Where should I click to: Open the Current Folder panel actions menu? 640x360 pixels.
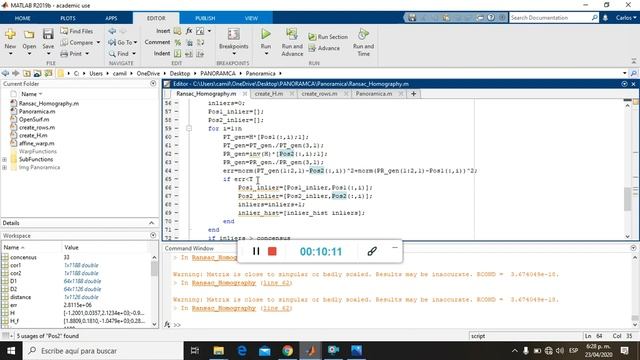(x=153, y=84)
